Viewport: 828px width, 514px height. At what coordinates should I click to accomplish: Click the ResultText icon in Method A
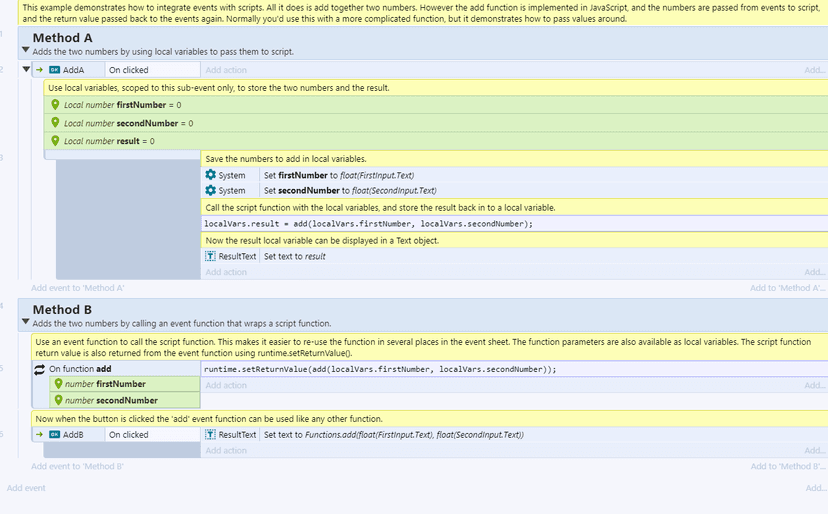click(210, 256)
